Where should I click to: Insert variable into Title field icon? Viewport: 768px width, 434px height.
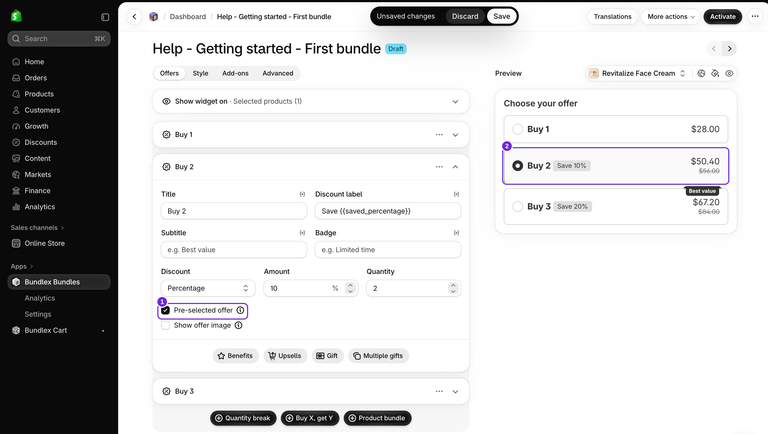pos(302,194)
